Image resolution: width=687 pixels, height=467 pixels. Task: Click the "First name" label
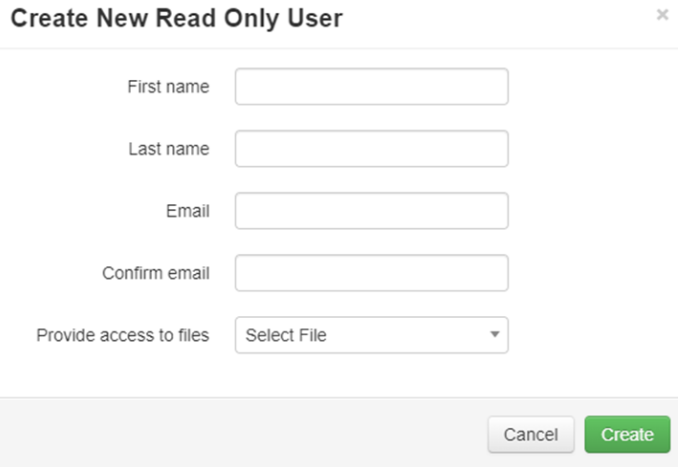[x=168, y=87]
